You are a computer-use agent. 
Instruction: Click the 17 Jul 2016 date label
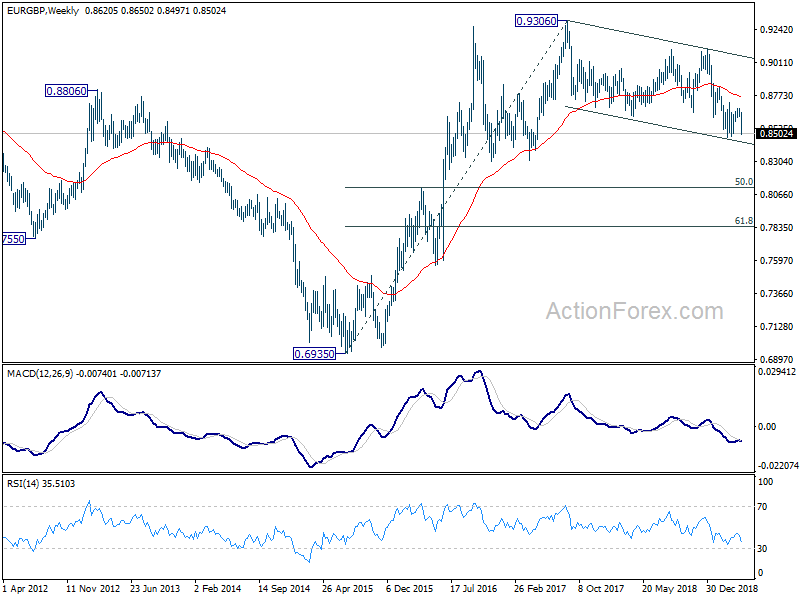473,588
